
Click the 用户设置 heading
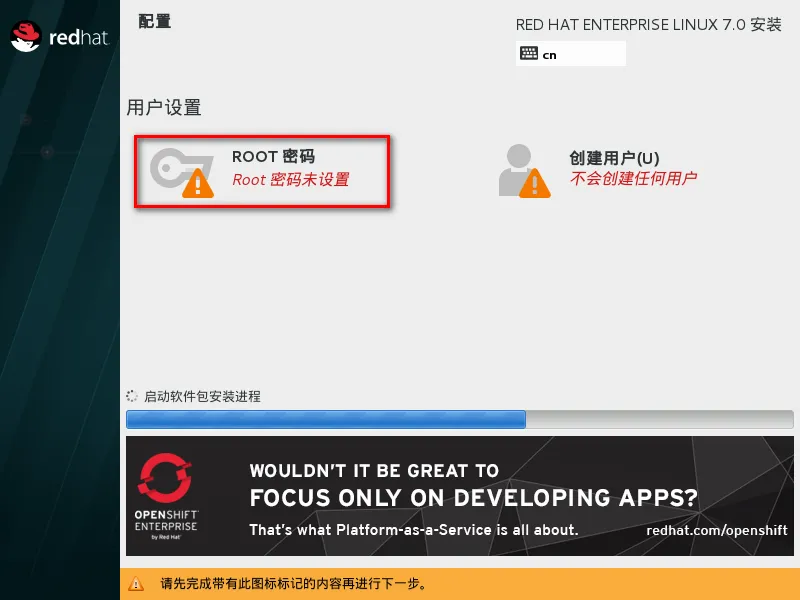click(164, 108)
